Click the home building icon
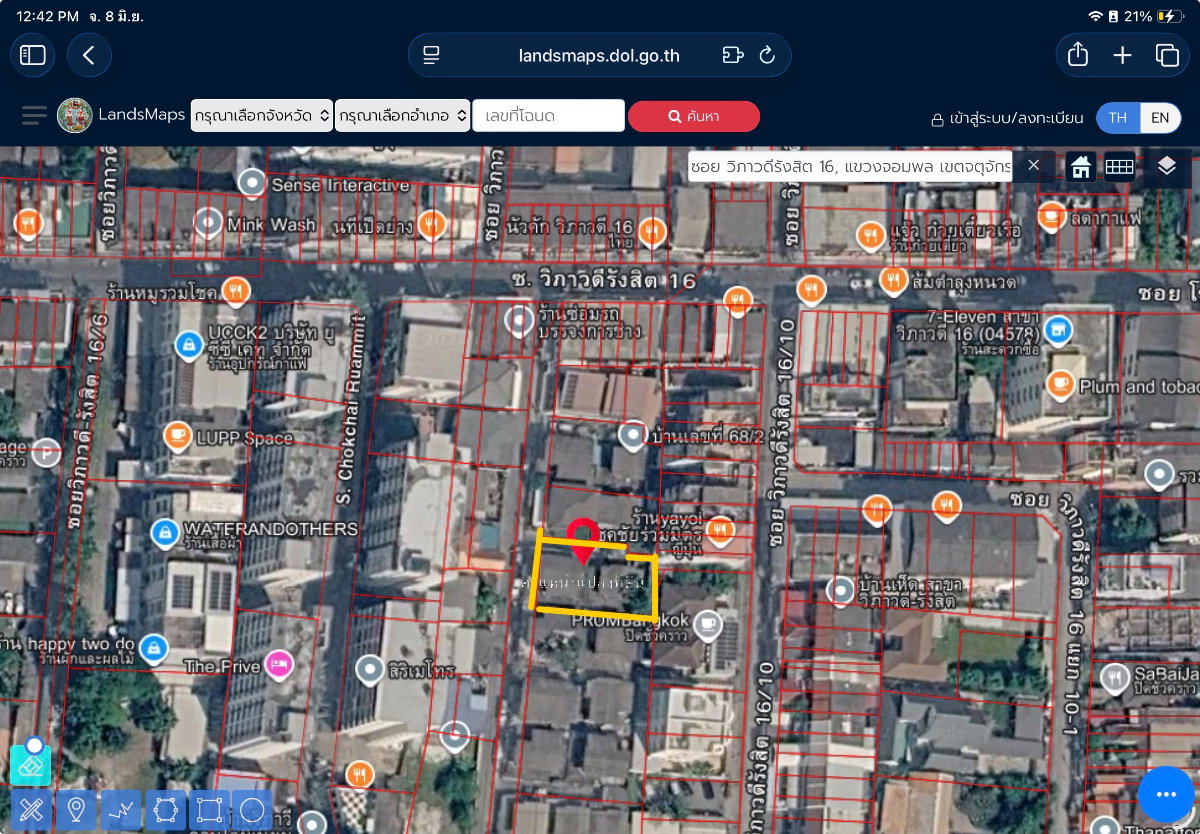 1081,166
